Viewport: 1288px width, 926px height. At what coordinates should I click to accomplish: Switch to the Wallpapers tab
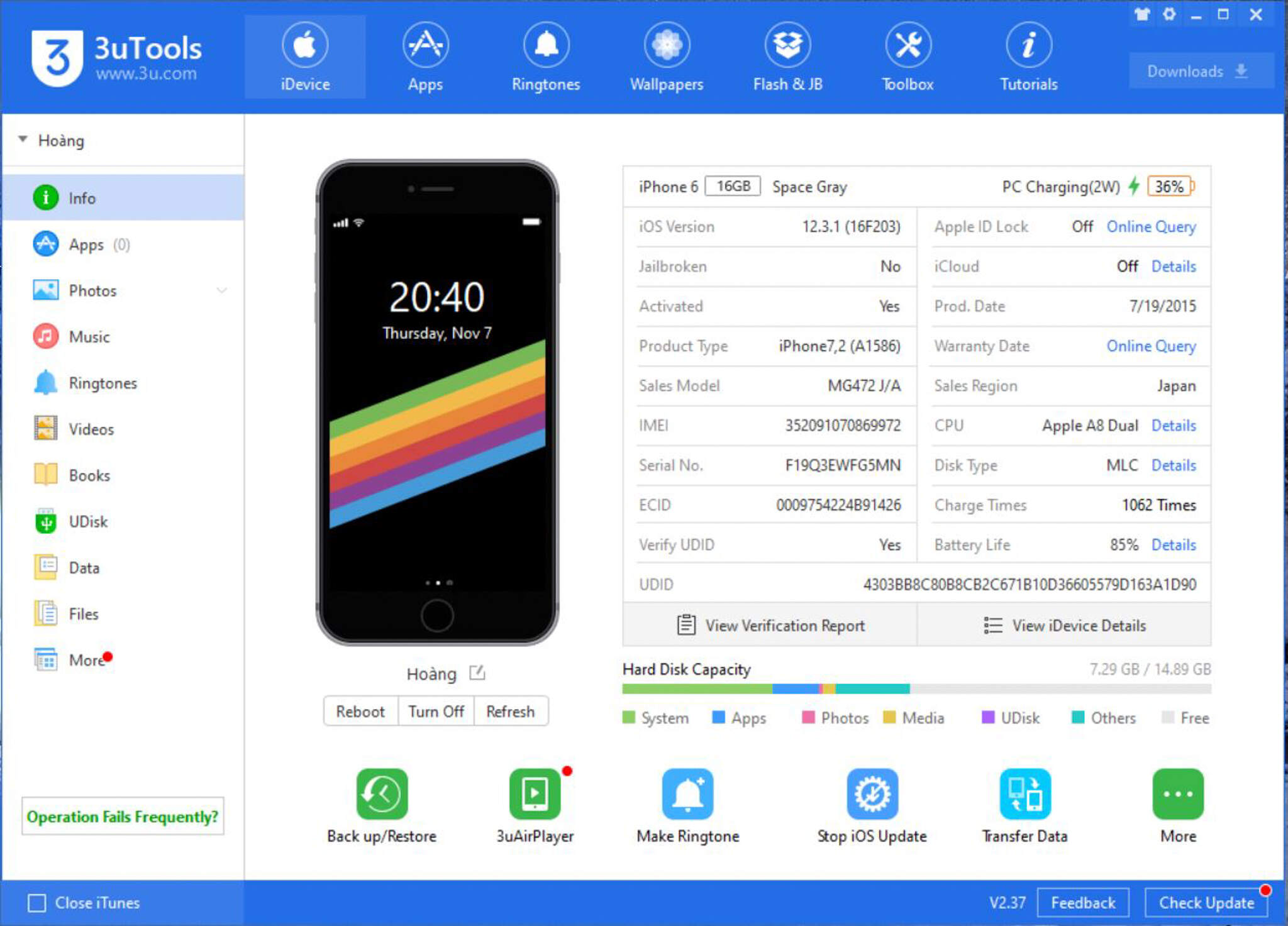667,58
